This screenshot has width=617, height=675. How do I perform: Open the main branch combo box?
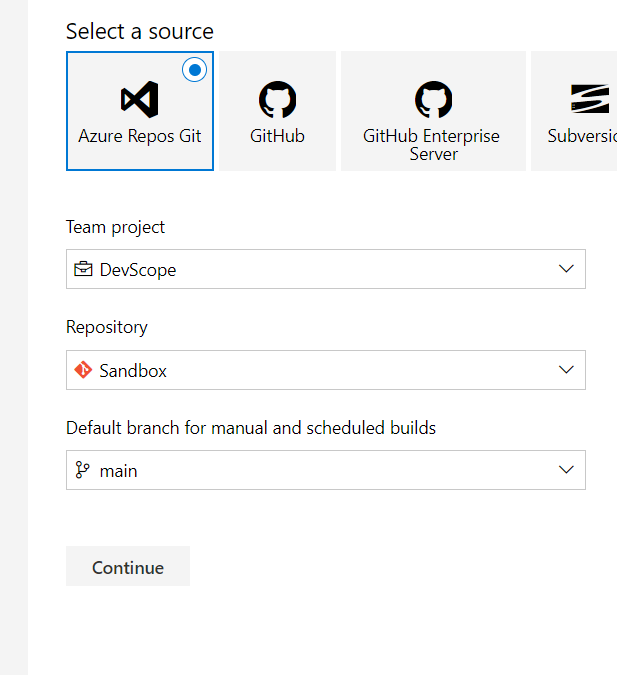(326, 470)
